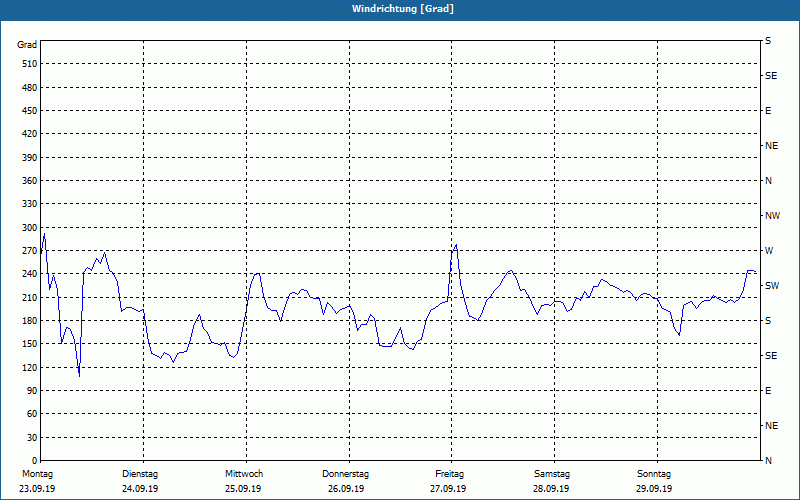Click the 'NE' compass label beside 30
The height and width of the screenshot is (500, 800).
tap(771, 426)
